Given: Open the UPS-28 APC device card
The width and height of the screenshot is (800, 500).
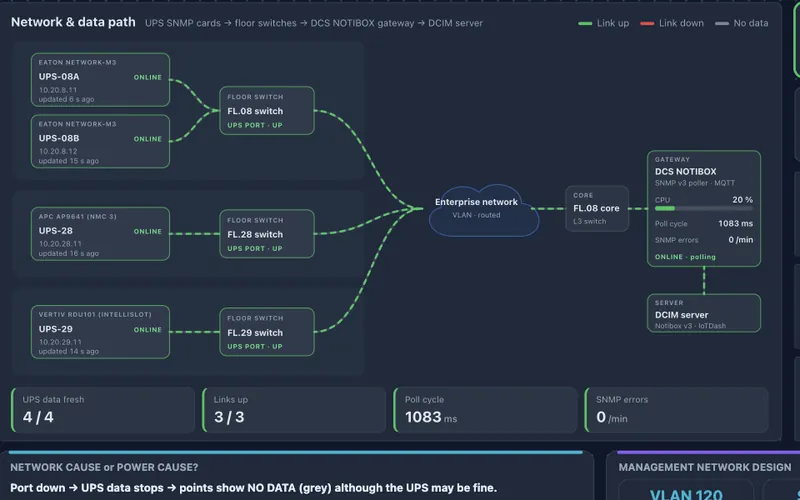Looking at the screenshot, I should pyautogui.click(x=101, y=234).
